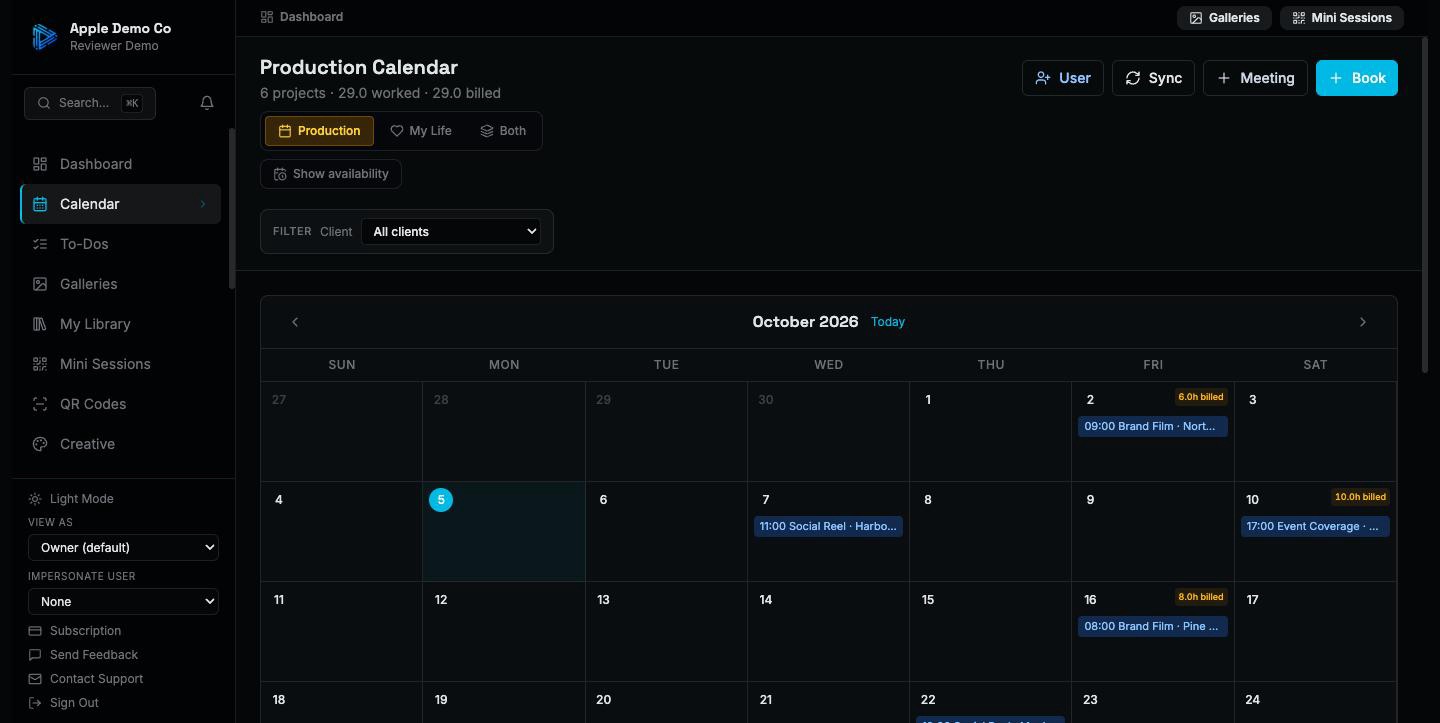This screenshot has width=1440, height=723.
Task: Click the Dashboard grid icon in sidebar
Action: [x=40, y=164]
